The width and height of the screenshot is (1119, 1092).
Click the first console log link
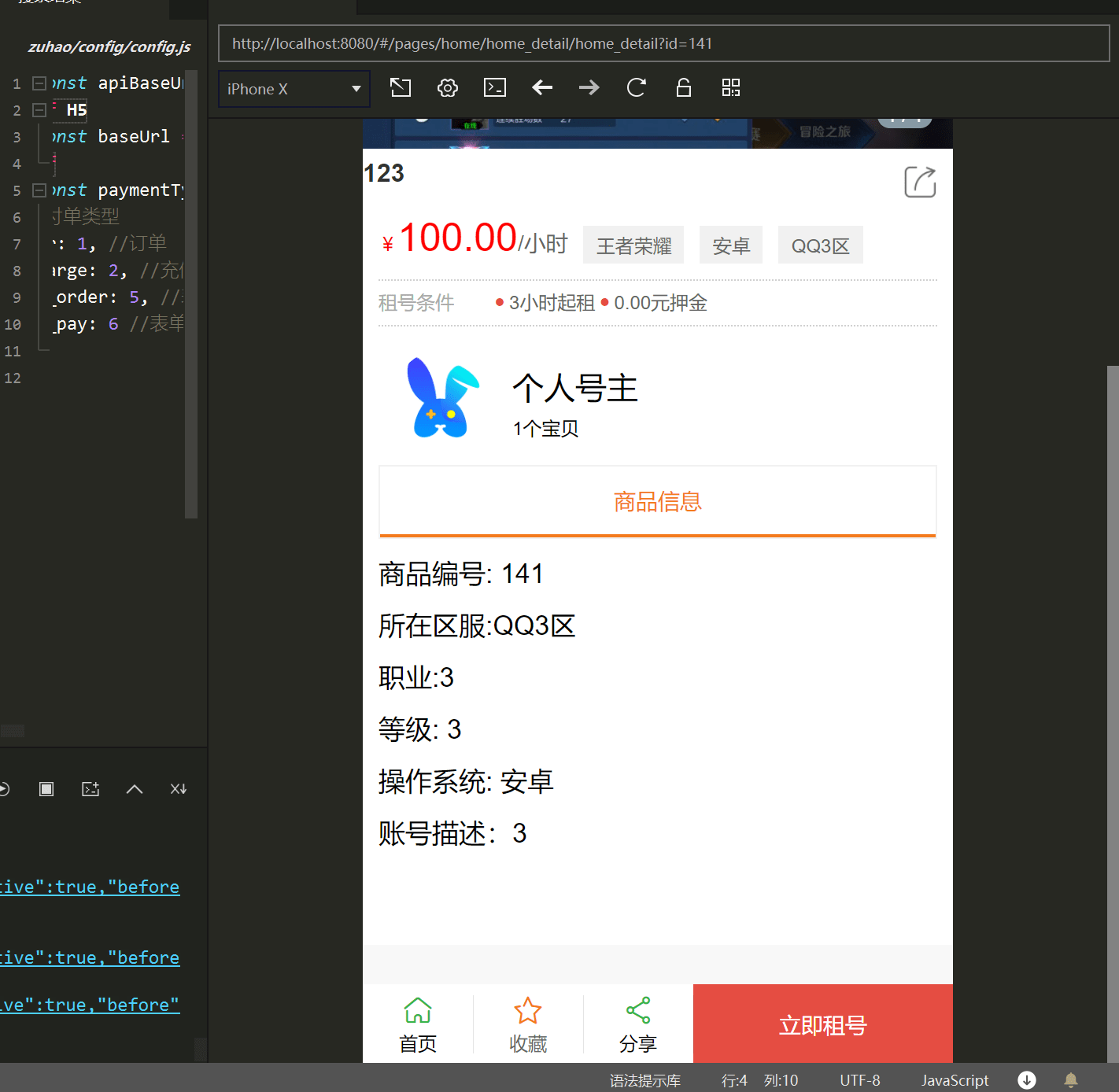90,887
